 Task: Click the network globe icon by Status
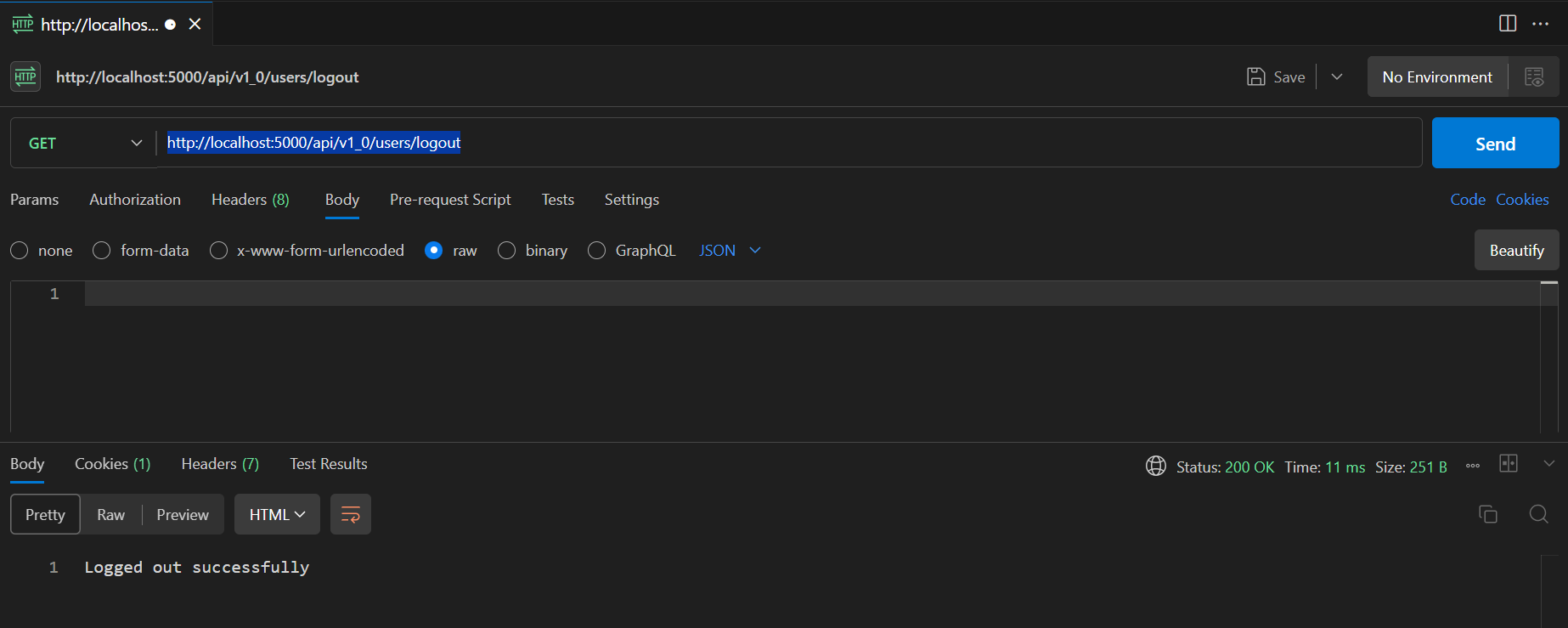(1156, 466)
